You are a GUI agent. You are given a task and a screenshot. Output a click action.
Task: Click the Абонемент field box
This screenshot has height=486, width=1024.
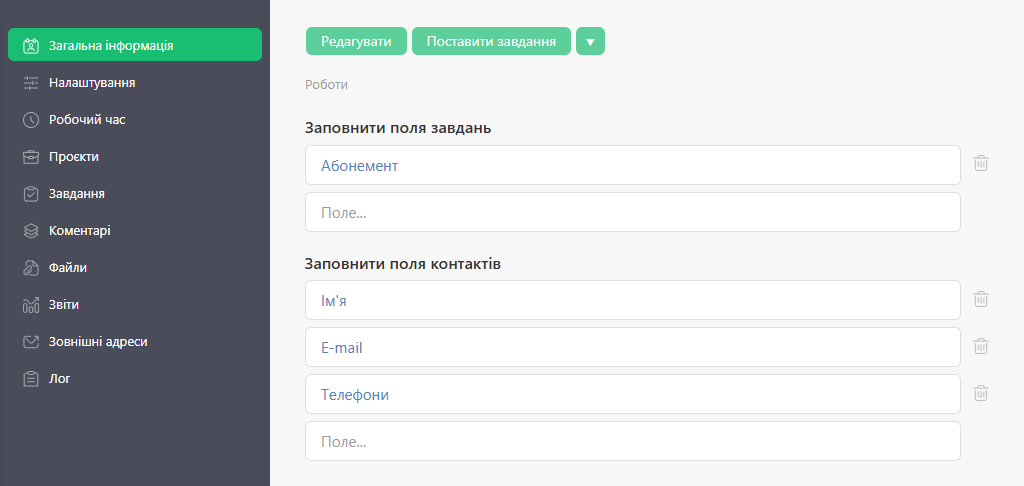click(632, 165)
